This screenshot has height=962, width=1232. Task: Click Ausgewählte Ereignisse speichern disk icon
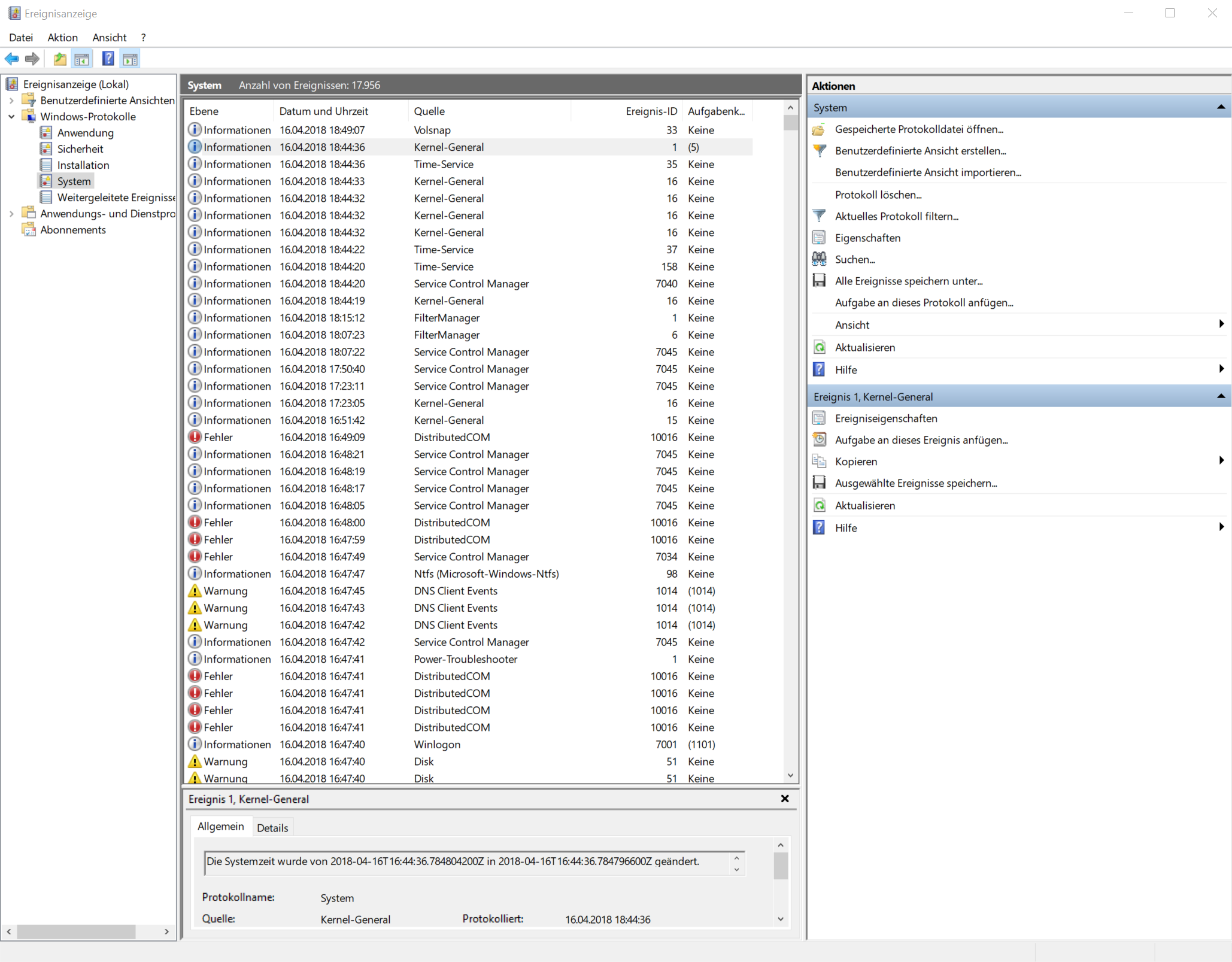pyautogui.click(x=820, y=483)
